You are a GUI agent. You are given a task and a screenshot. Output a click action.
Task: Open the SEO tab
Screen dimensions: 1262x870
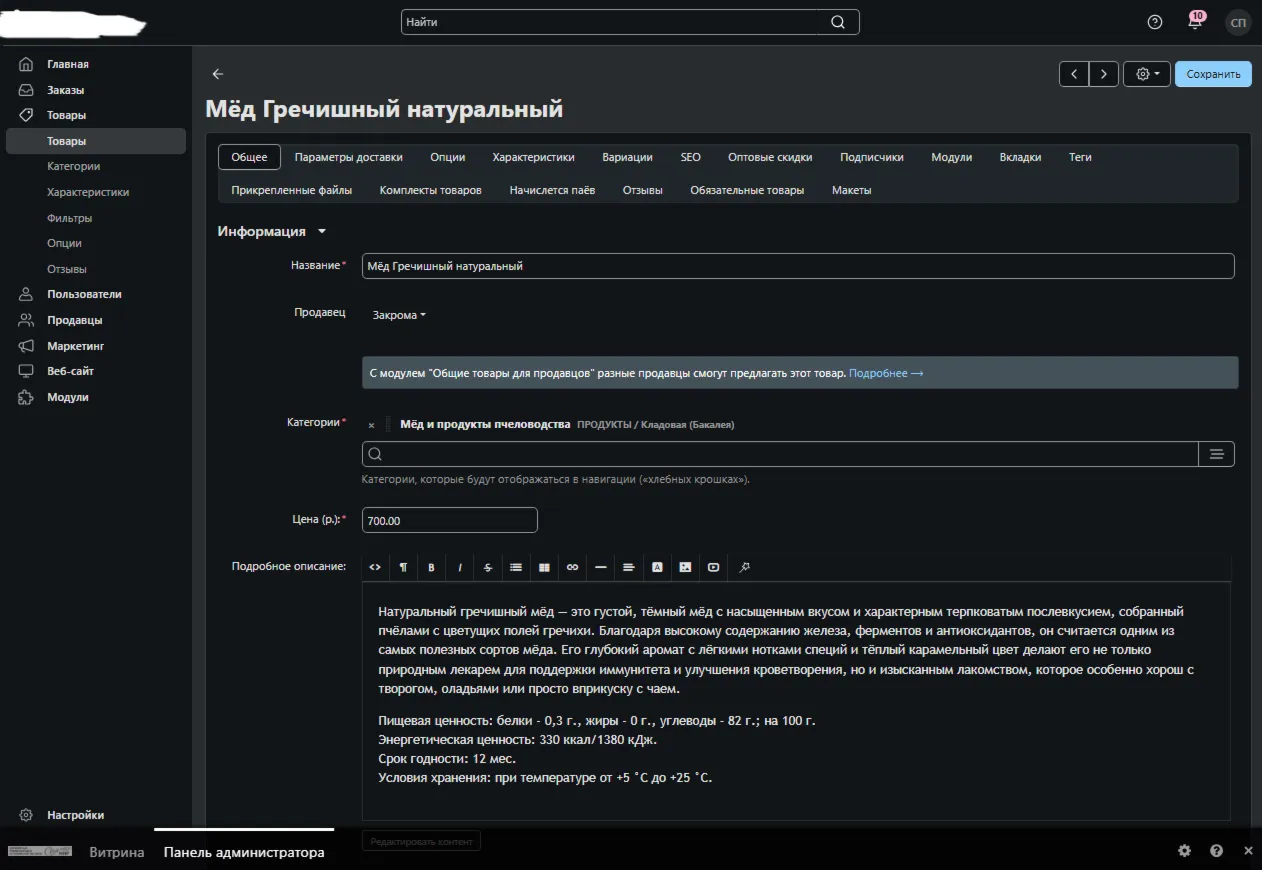click(691, 157)
